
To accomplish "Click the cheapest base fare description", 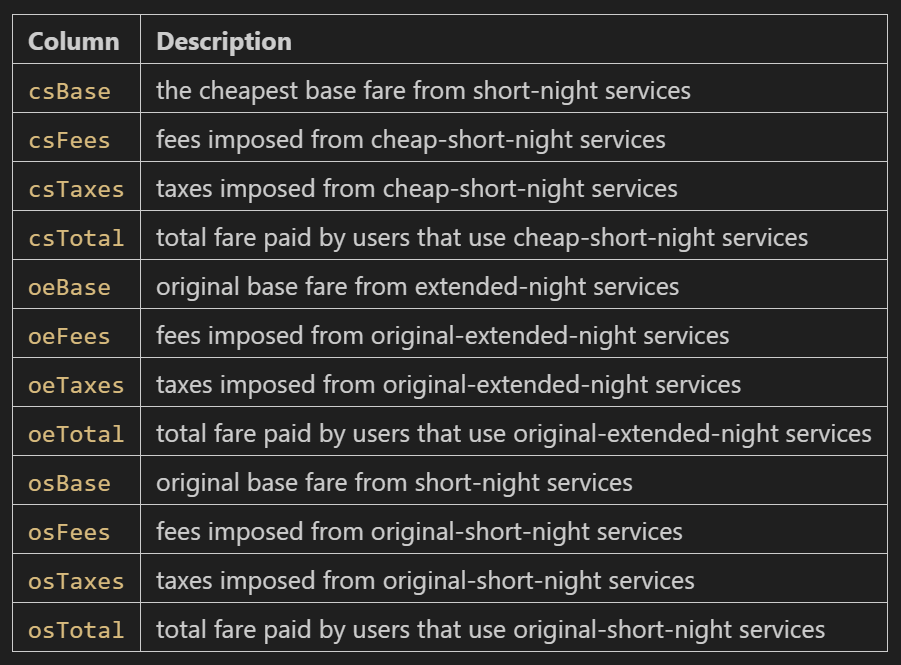I will (x=423, y=91).
